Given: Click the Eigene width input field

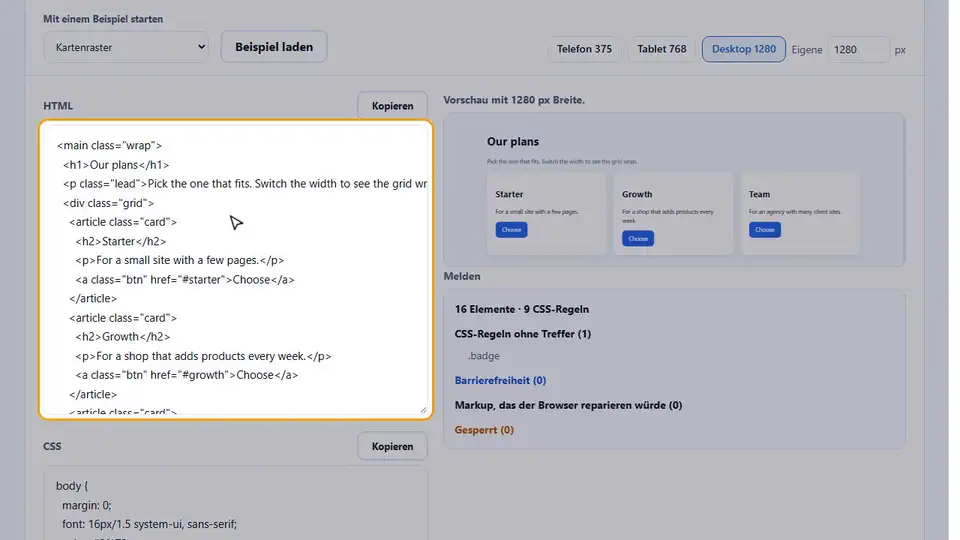Looking at the screenshot, I should [x=858, y=50].
